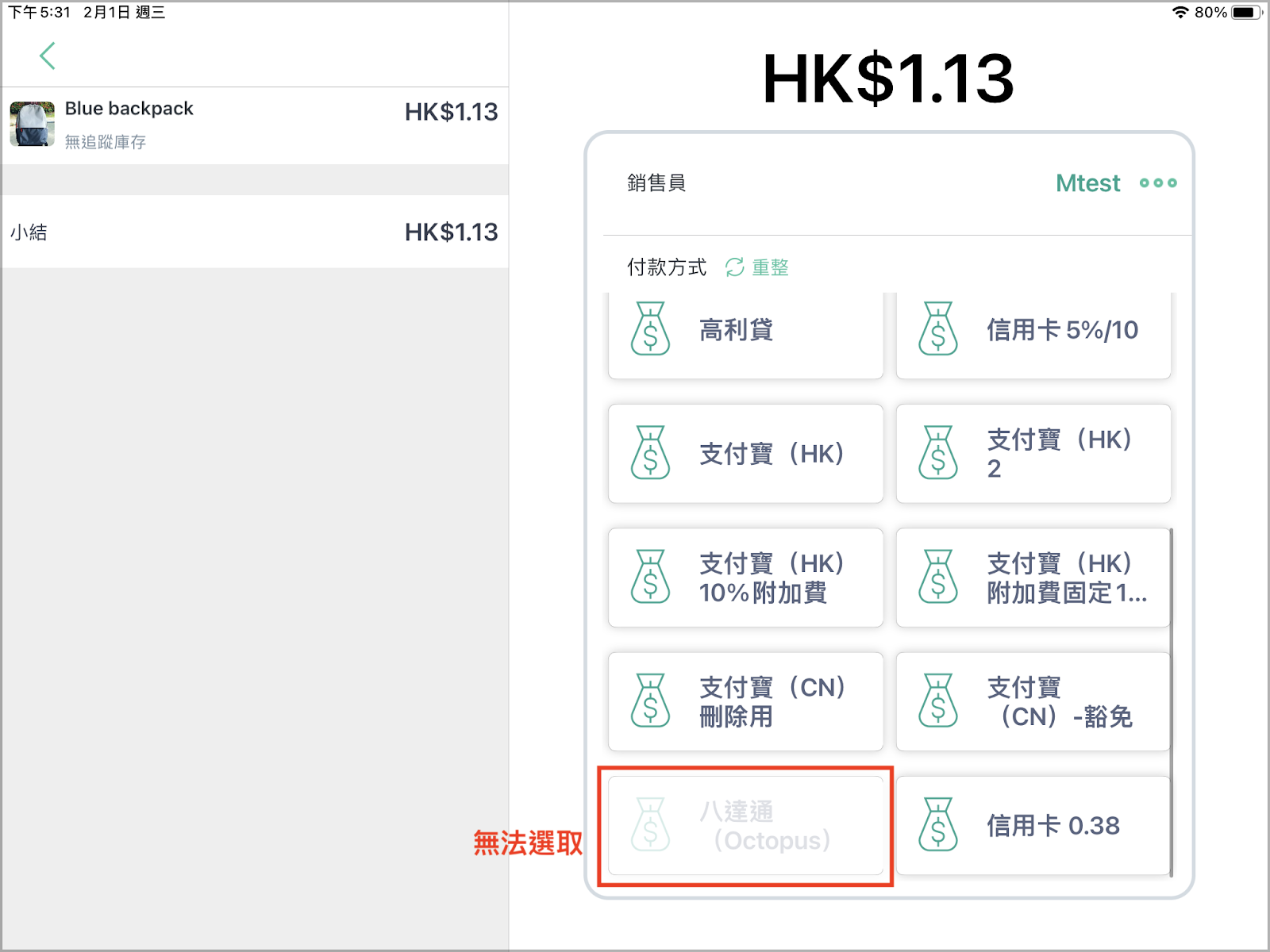1270x952 pixels.
Task: Check the battery indicator icon
Action: coord(1246,12)
